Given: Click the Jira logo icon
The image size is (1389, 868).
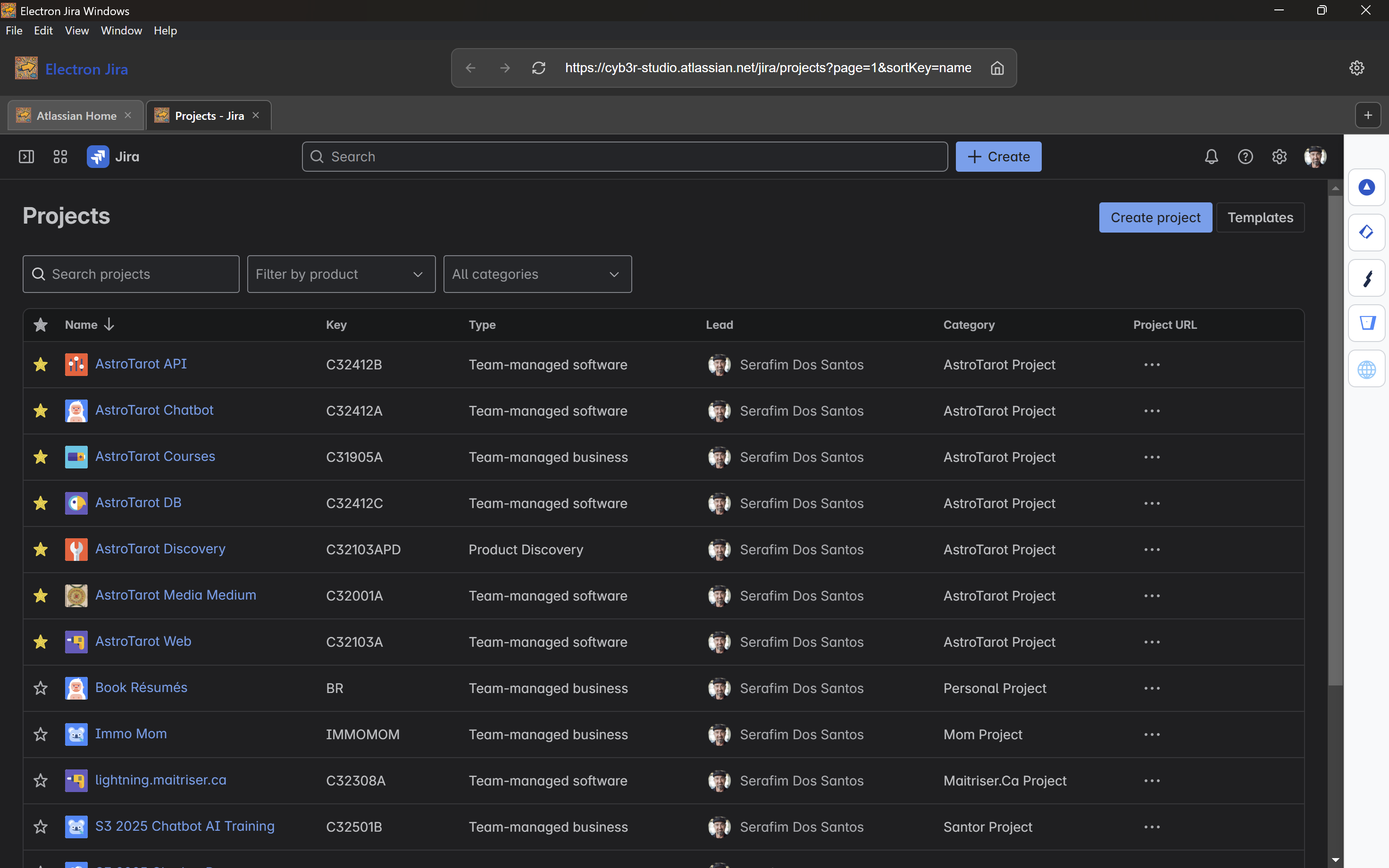Looking at the screenshot, I should [x=98, y=157].
